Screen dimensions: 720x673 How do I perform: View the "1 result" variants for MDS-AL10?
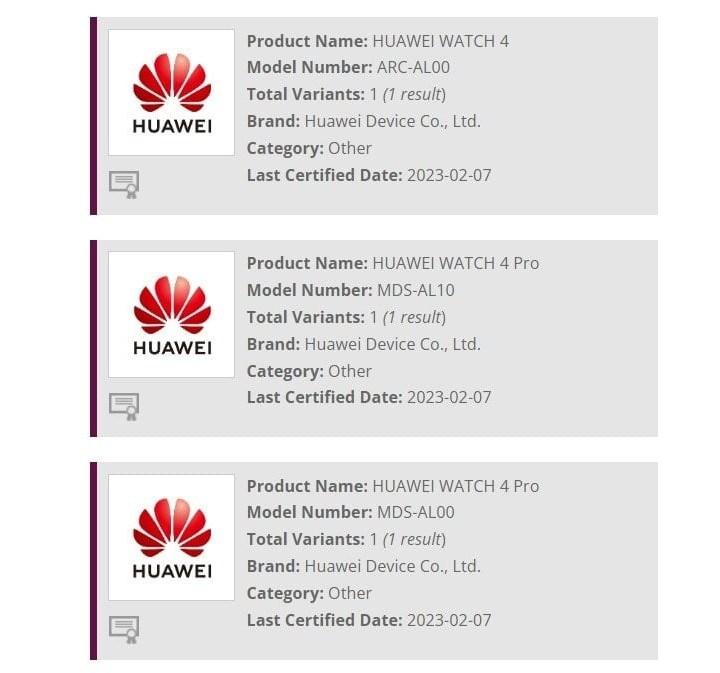tap(414, 317)
